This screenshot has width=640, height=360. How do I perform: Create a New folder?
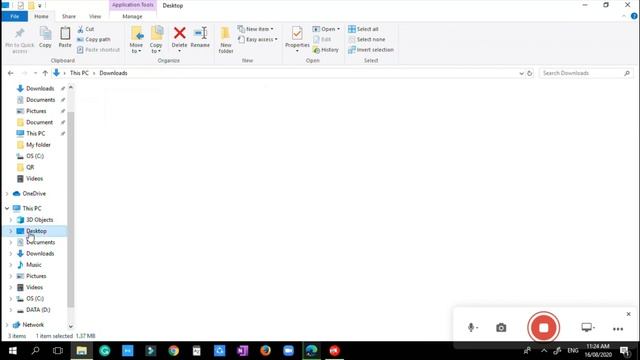click(226, 40)
